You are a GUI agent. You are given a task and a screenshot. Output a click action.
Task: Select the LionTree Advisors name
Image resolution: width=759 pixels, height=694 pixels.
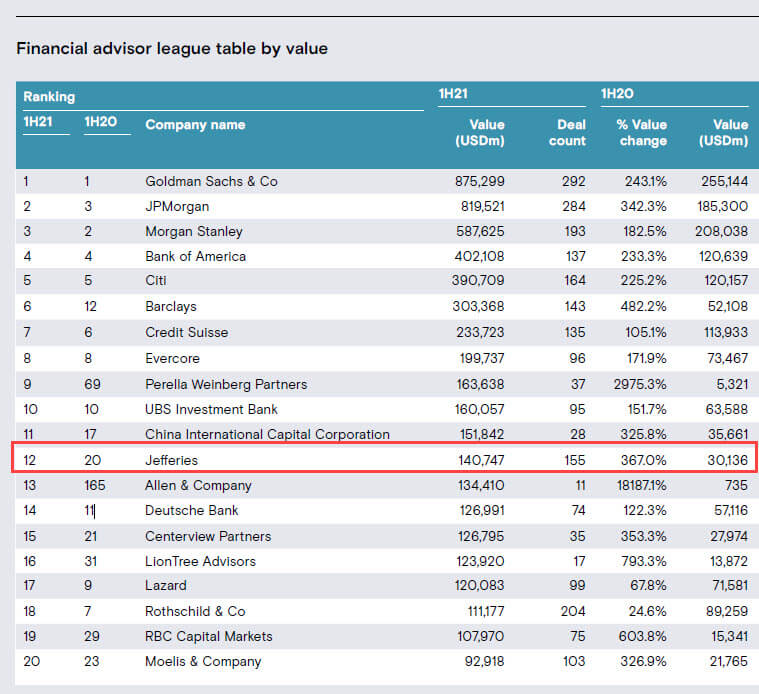point(200,561)
